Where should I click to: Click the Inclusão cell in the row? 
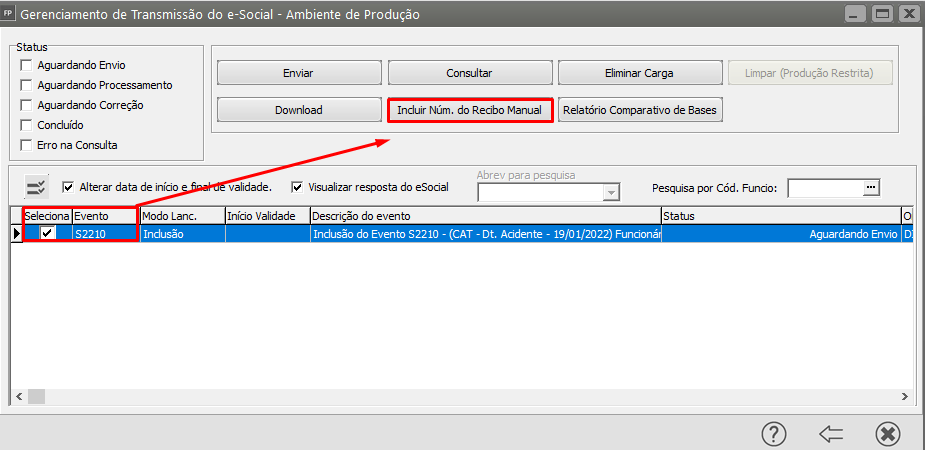(183, 234)
